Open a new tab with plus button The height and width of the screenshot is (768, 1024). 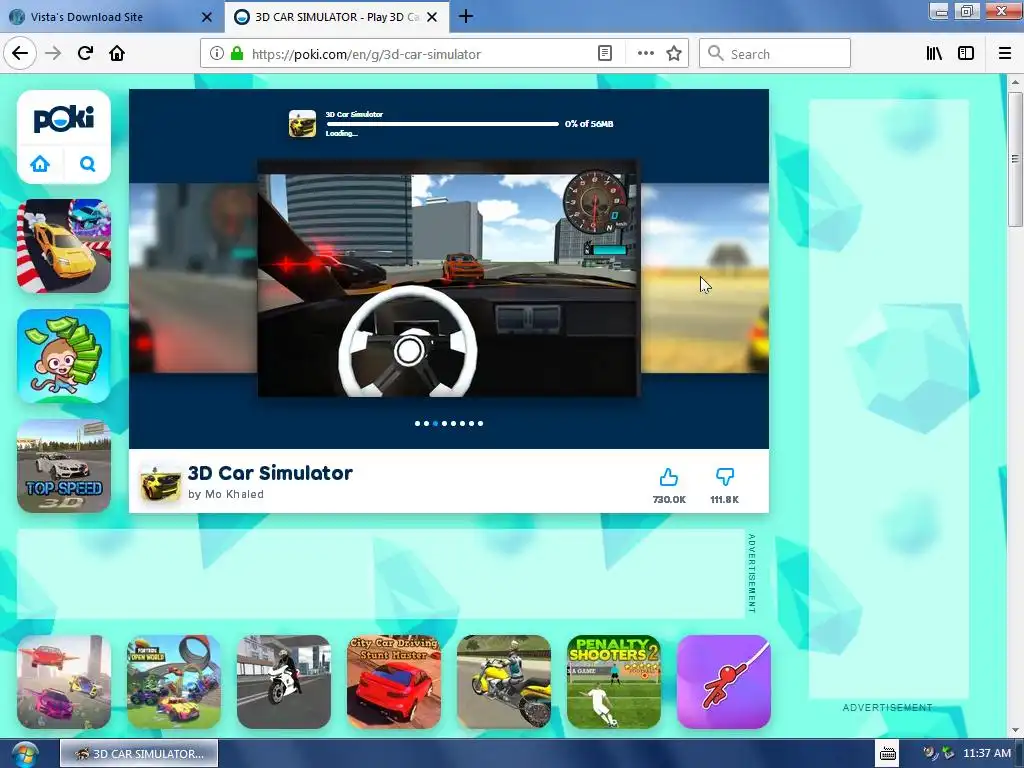click(466, 16)
